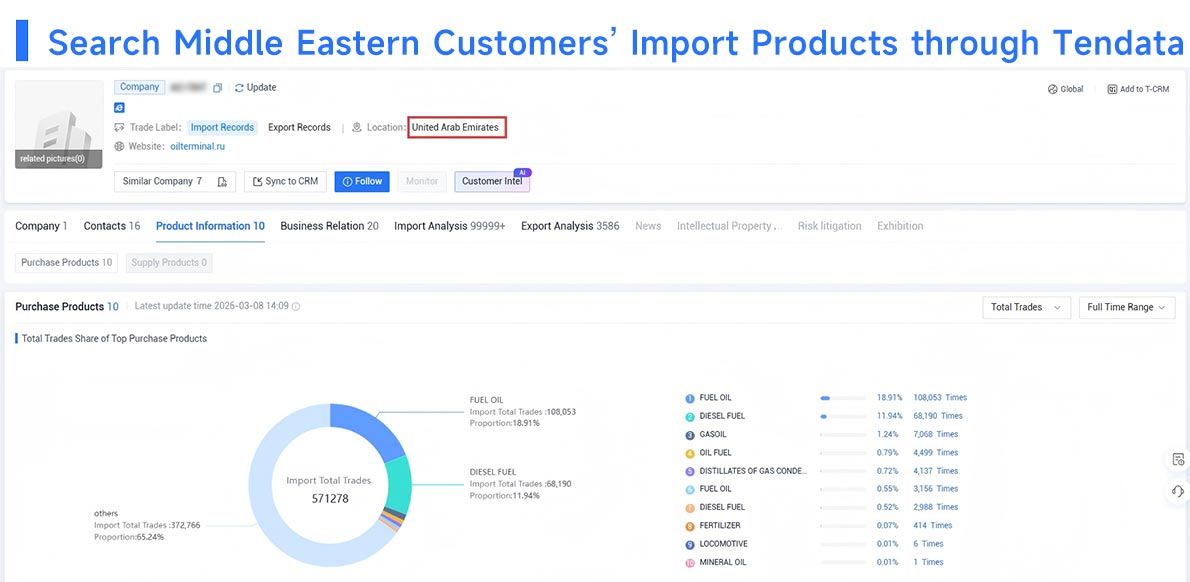Click the number 2 DIESEL FUEL legend badge
1190x582 pixels.
tap(690, 417)
